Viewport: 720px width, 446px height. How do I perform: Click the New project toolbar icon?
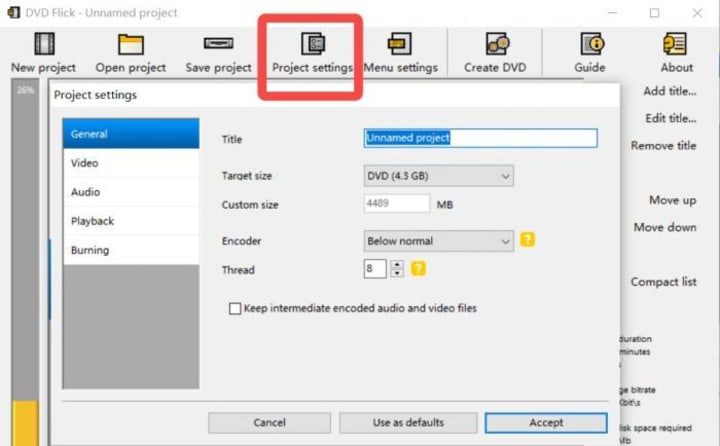click(45, 44)
